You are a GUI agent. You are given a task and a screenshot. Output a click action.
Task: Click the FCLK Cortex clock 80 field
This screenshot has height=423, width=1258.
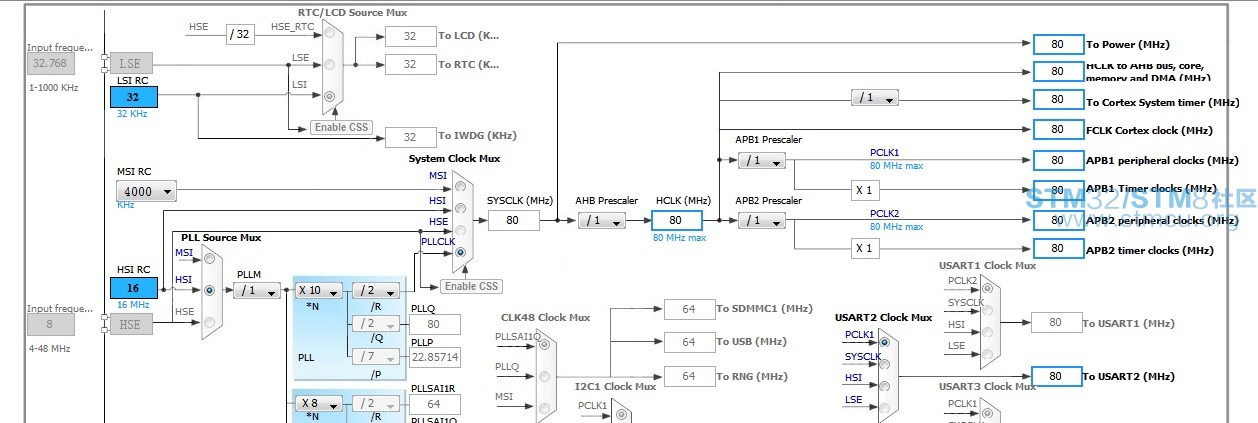[1058, 130]
